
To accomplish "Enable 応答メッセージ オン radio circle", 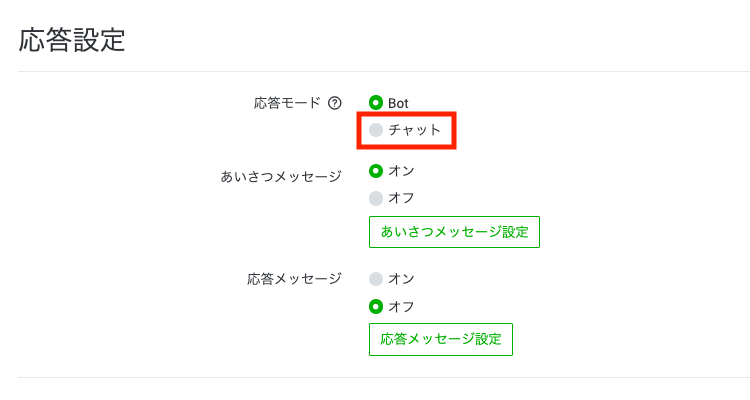I will click(376, 279).
